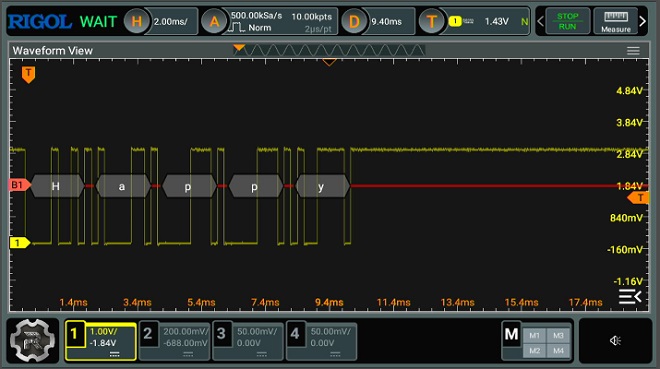Select the decoded 'a' bus packet
The image size is (660, 369).
click(x=123, y=186)
